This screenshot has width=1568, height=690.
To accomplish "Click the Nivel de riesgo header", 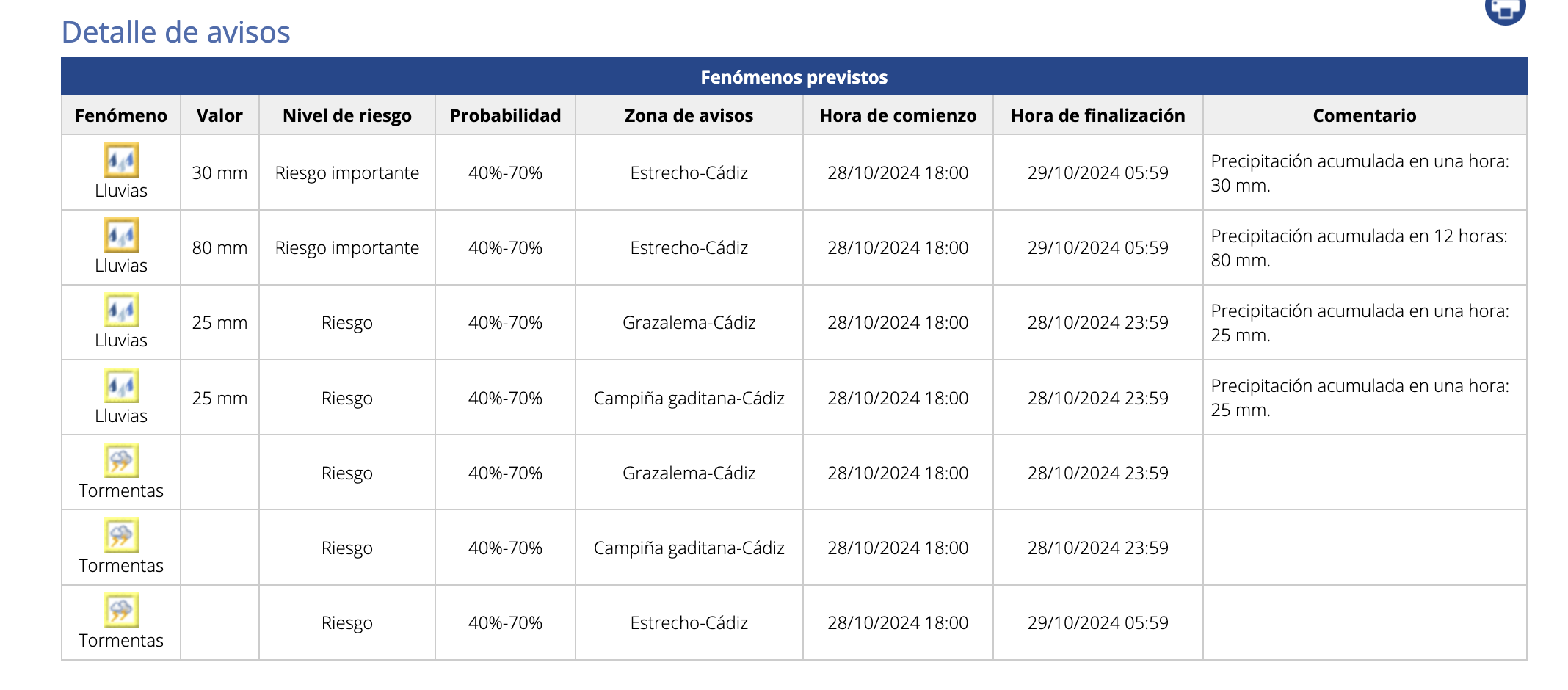I will [x=346, y=115].
